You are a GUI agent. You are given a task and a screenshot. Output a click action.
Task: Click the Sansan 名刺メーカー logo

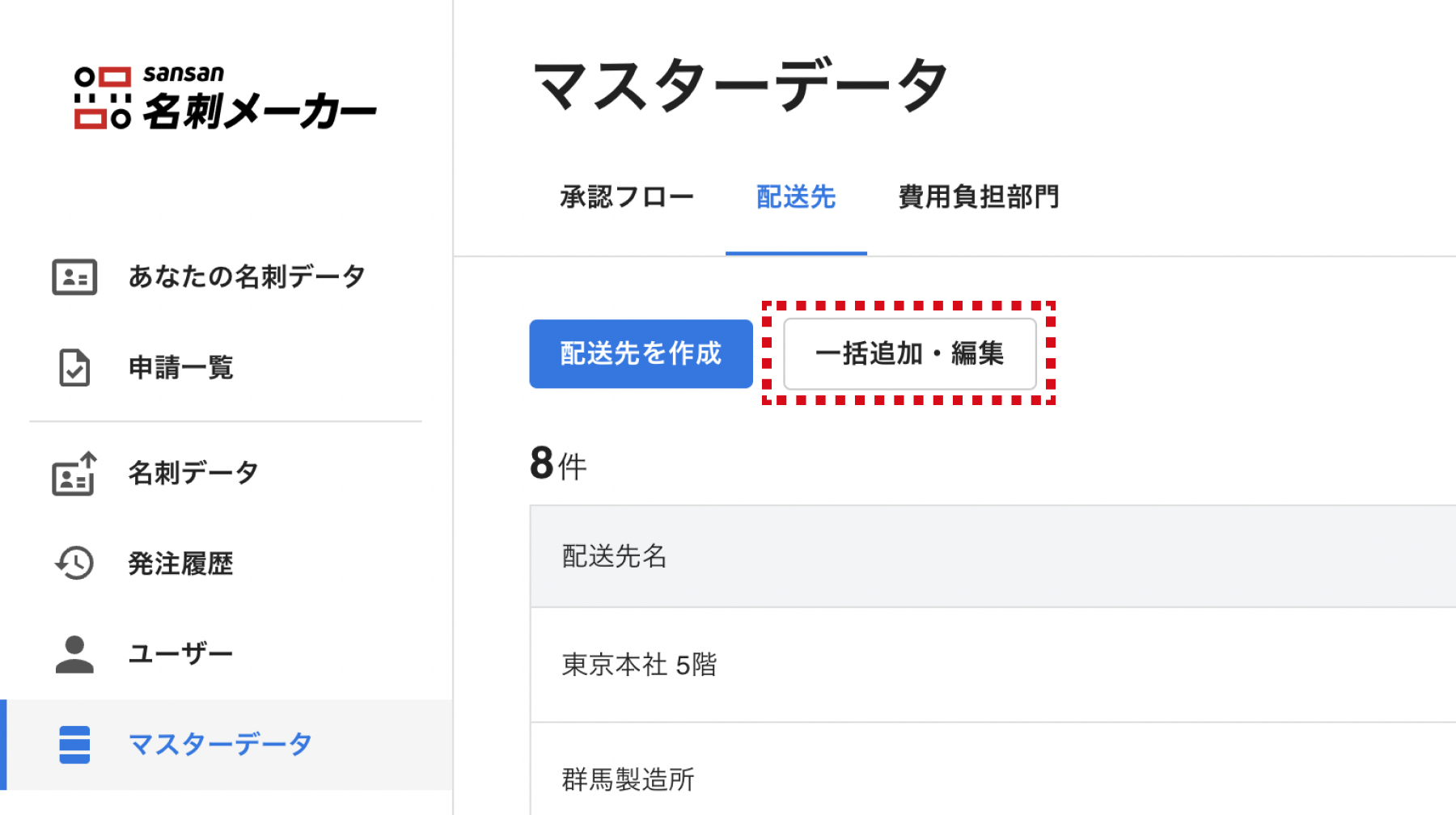[225, 98]
